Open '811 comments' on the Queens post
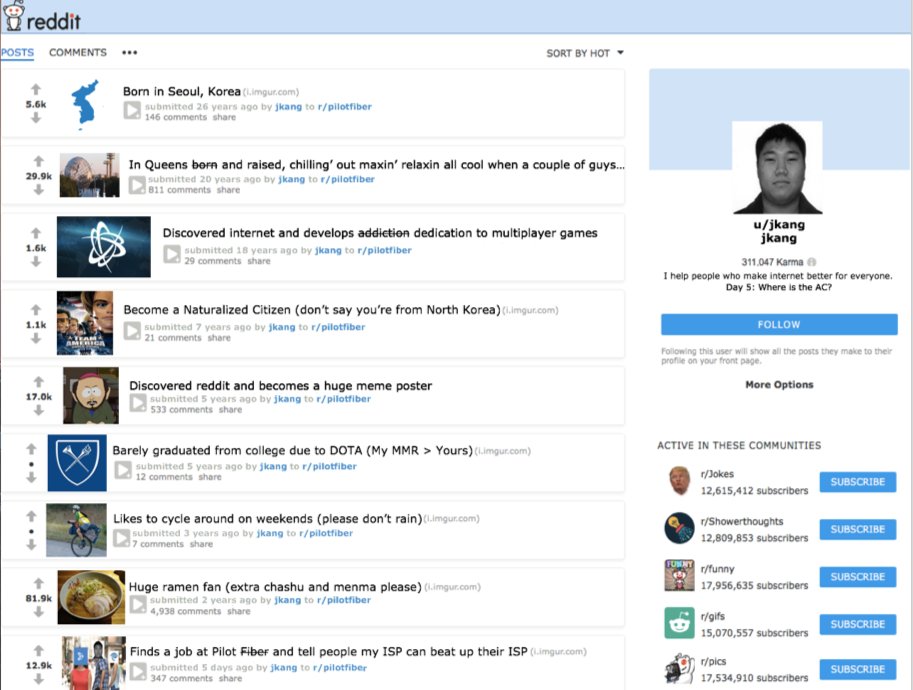 pyautogui.click(x=179, y=190)
